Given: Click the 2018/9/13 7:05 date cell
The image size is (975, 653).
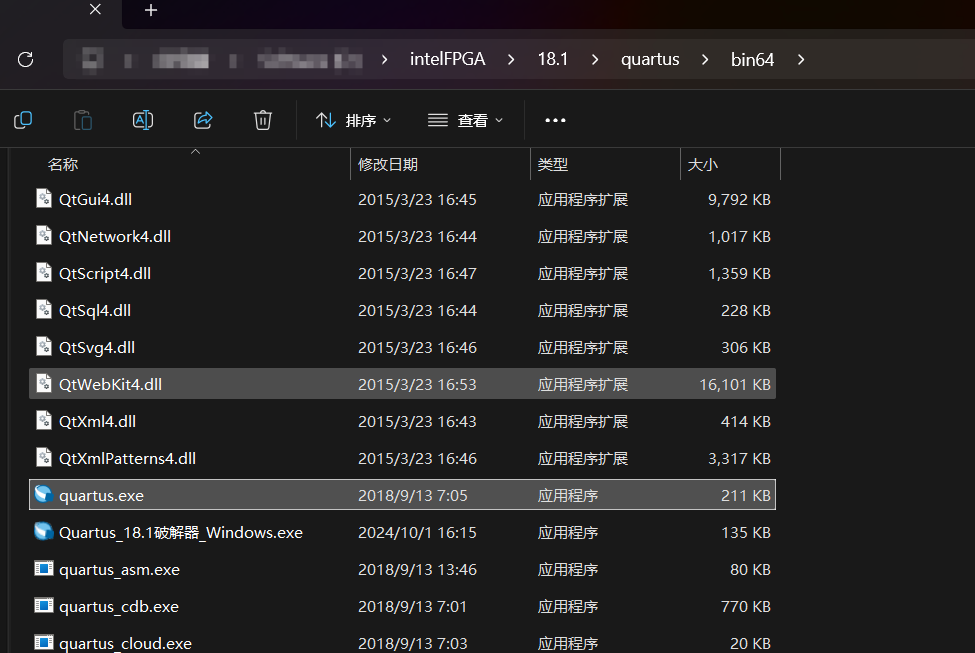Looking at the screenshot, I should coord(412,496).
